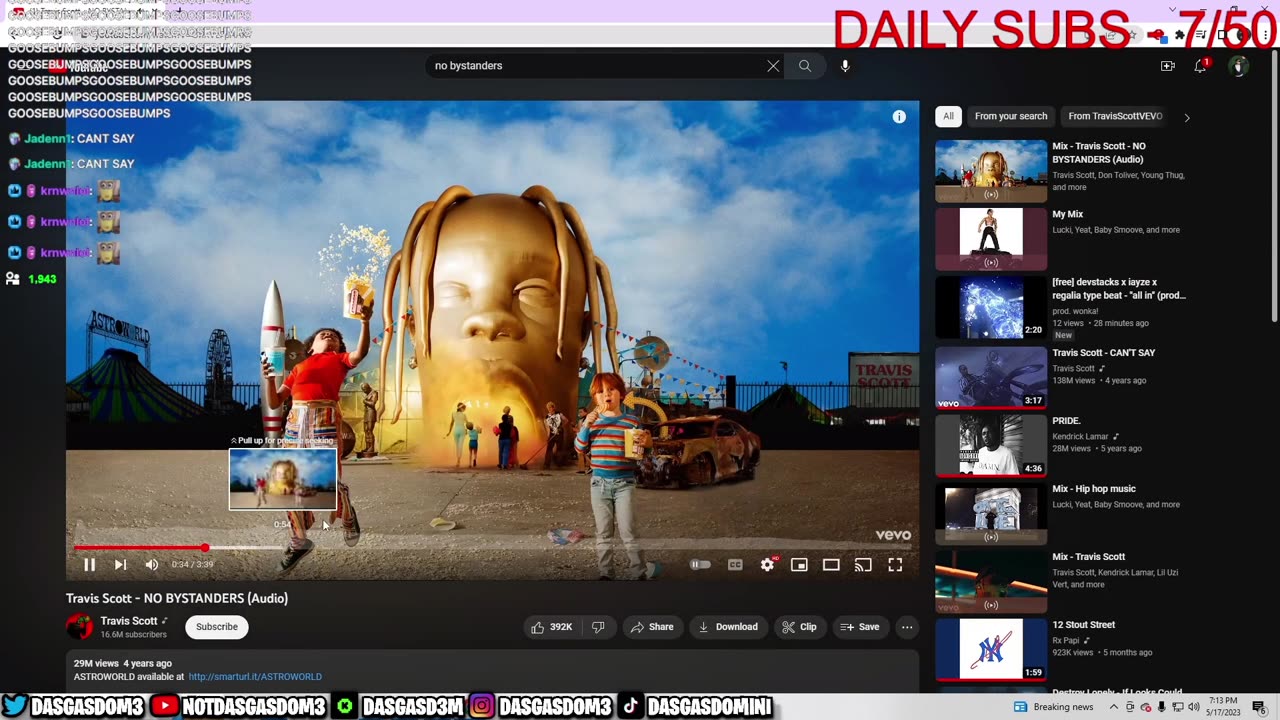This screenshot has width=1280, height=720.
Task: Click the video info card icon
Action: coord(899,117)
